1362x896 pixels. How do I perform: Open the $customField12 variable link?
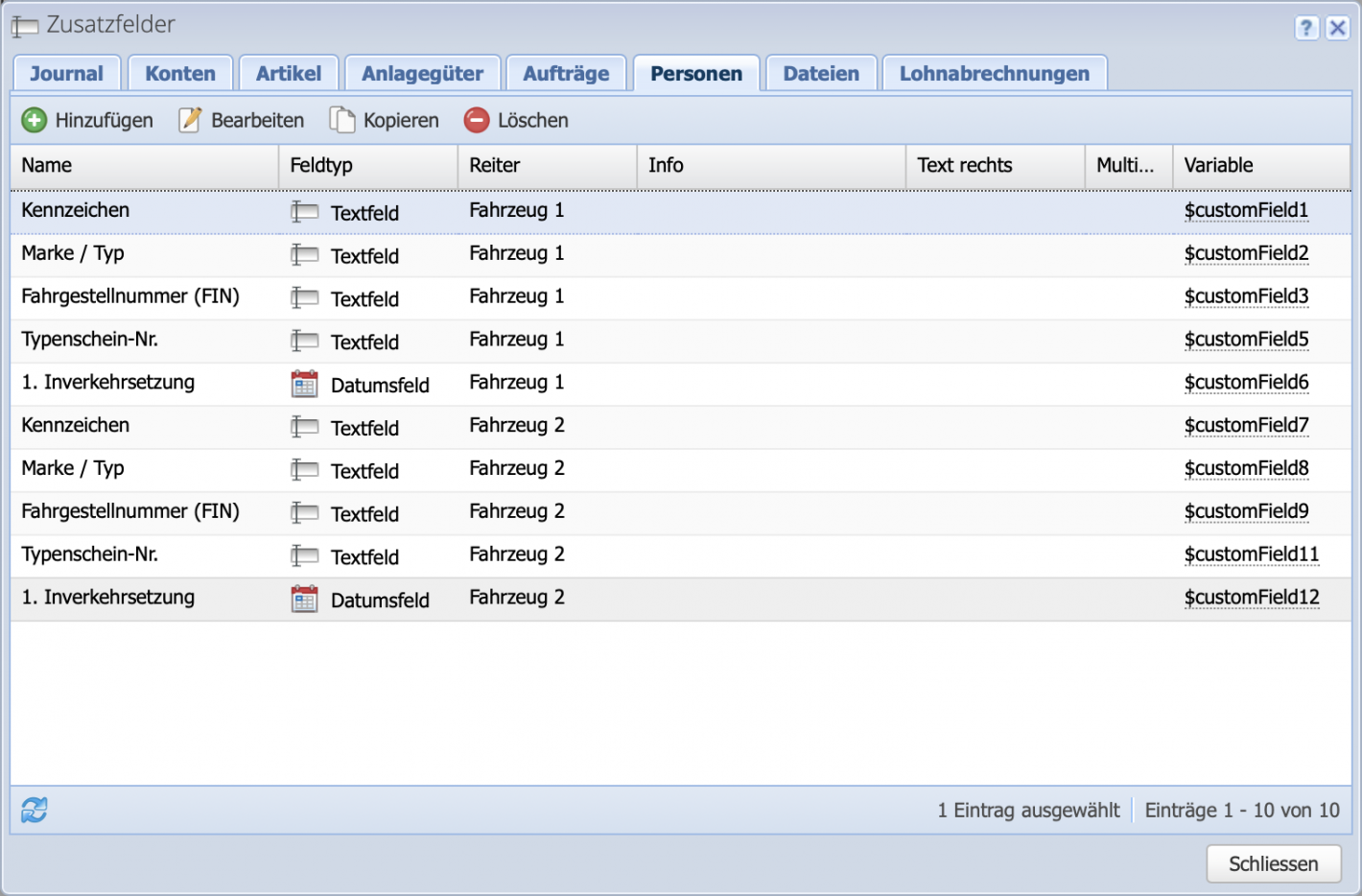pyautogui.click(x=1252, y=597)
